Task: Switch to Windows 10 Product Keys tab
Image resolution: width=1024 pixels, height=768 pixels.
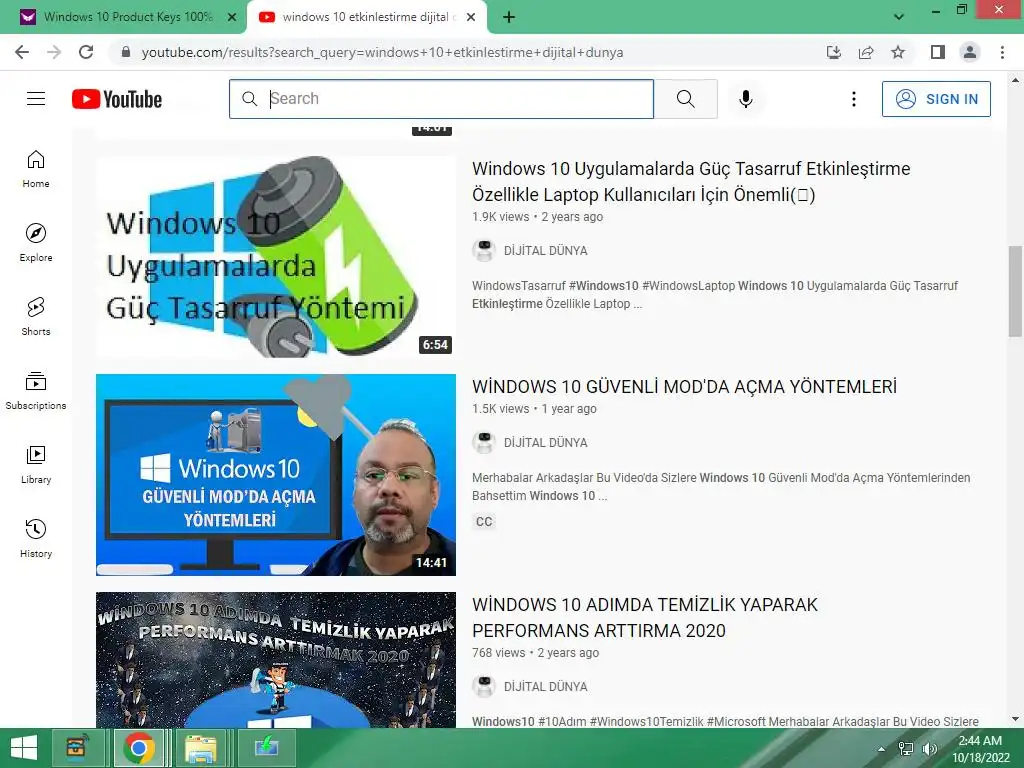Action: [127, 17]
